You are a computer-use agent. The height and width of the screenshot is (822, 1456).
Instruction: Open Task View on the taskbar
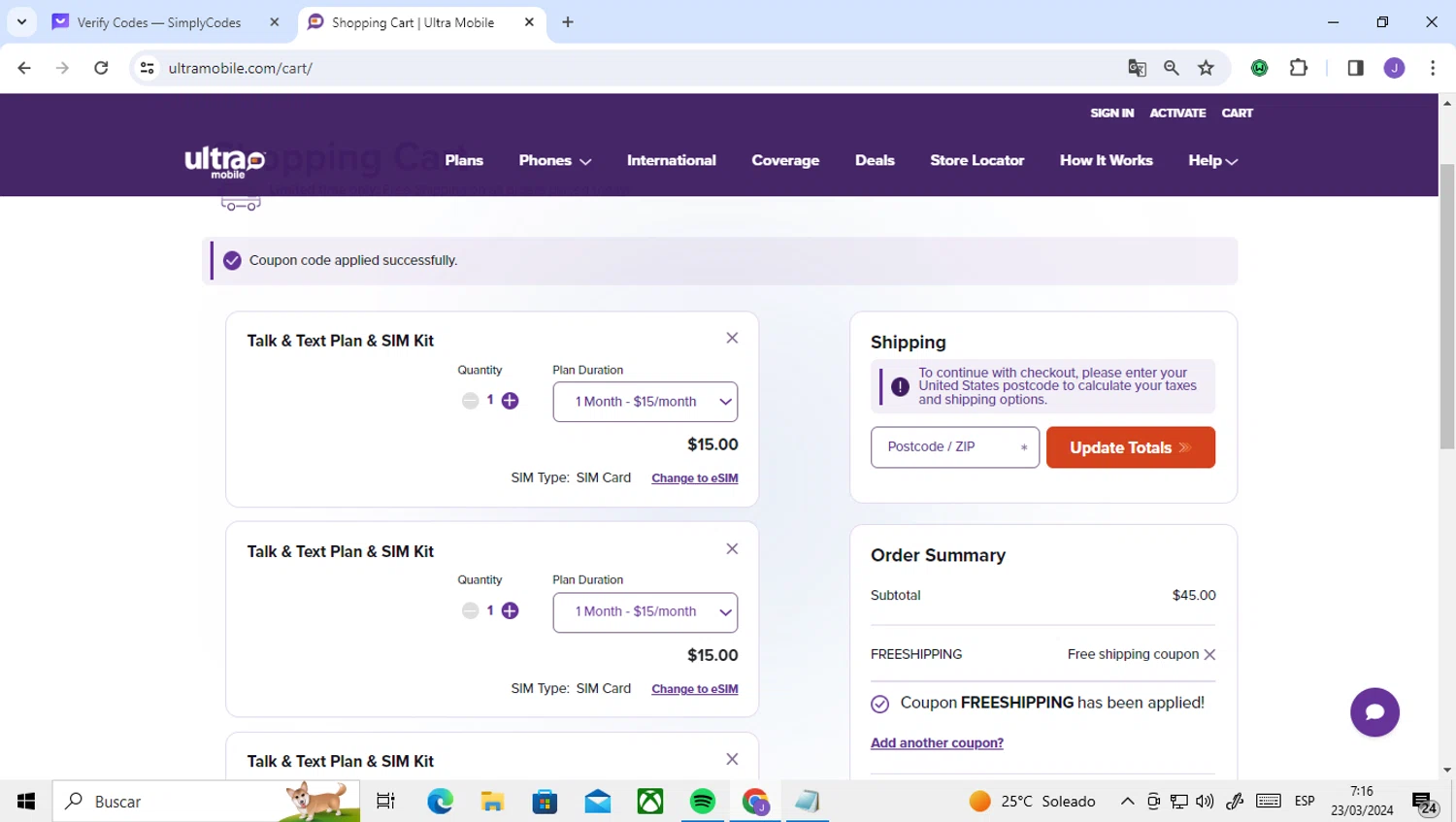(385, 802)
